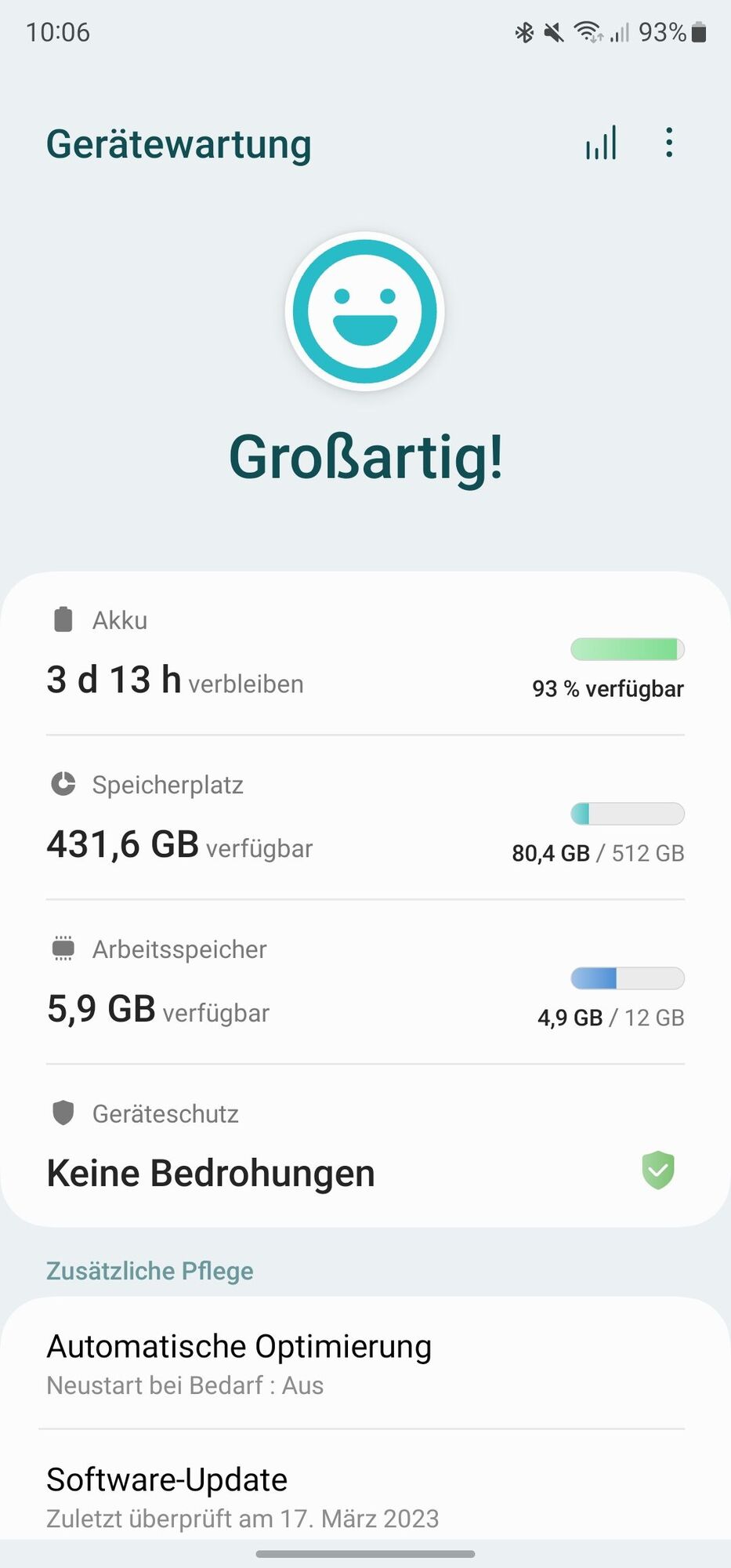This screenshot has width=731, height=1568.
Task: Open Akku 3 d 13 h verbleiben
Action: [365, 654]
